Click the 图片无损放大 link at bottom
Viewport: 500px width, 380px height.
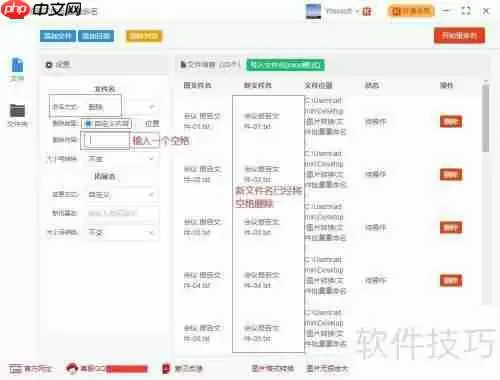point(327,368)
